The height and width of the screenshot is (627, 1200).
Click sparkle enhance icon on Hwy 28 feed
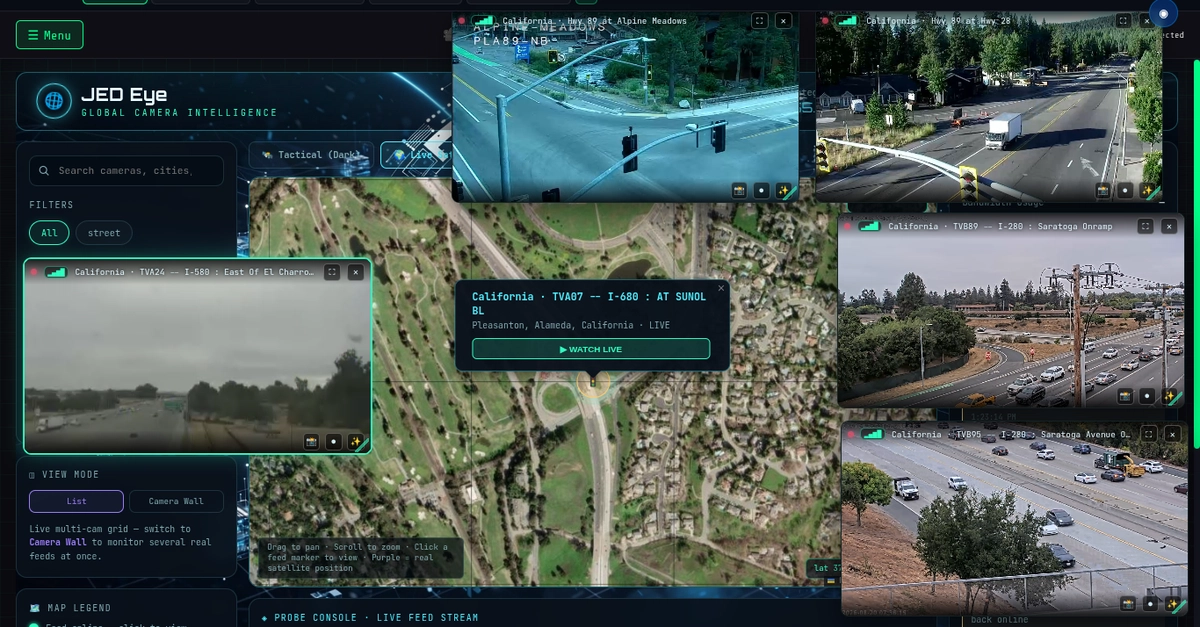[x=1147, y=190]
